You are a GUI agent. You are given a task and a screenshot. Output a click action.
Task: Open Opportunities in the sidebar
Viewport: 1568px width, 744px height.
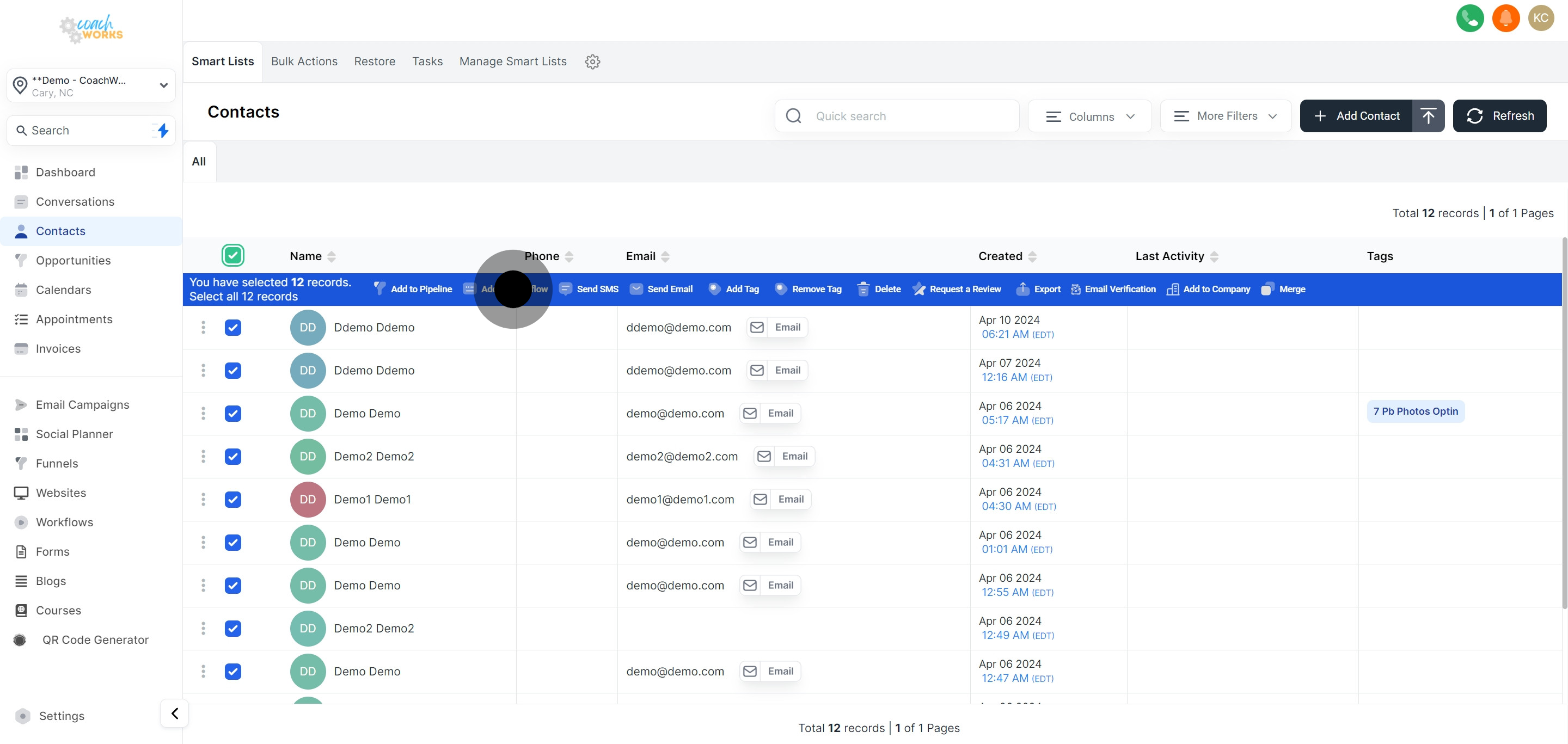tap(73, 260)
